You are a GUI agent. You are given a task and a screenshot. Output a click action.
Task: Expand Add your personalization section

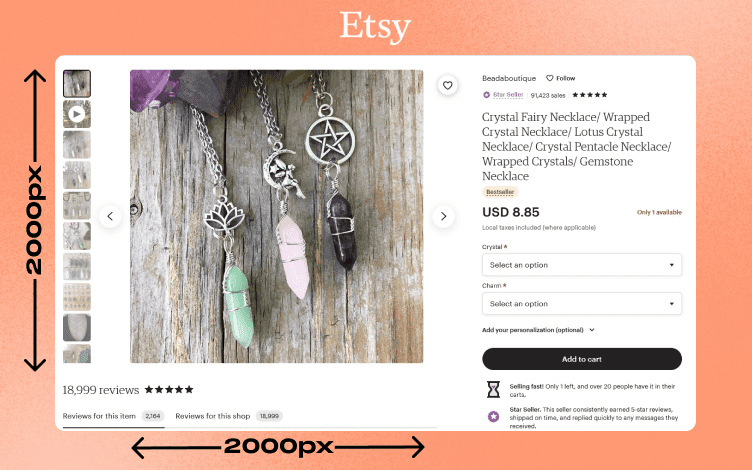pos(538,330)
